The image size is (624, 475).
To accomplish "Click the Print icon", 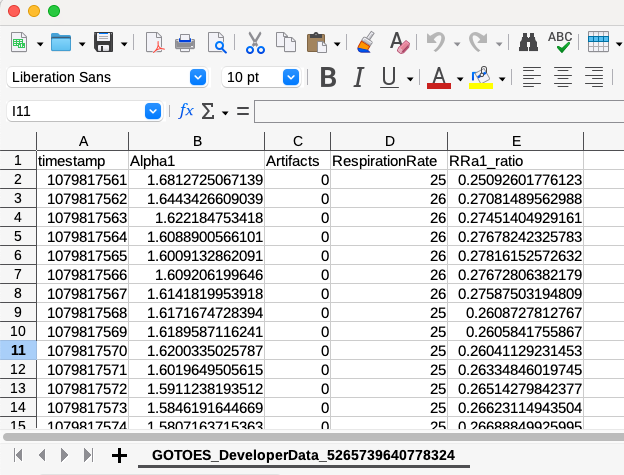I will tap(185, 42).
